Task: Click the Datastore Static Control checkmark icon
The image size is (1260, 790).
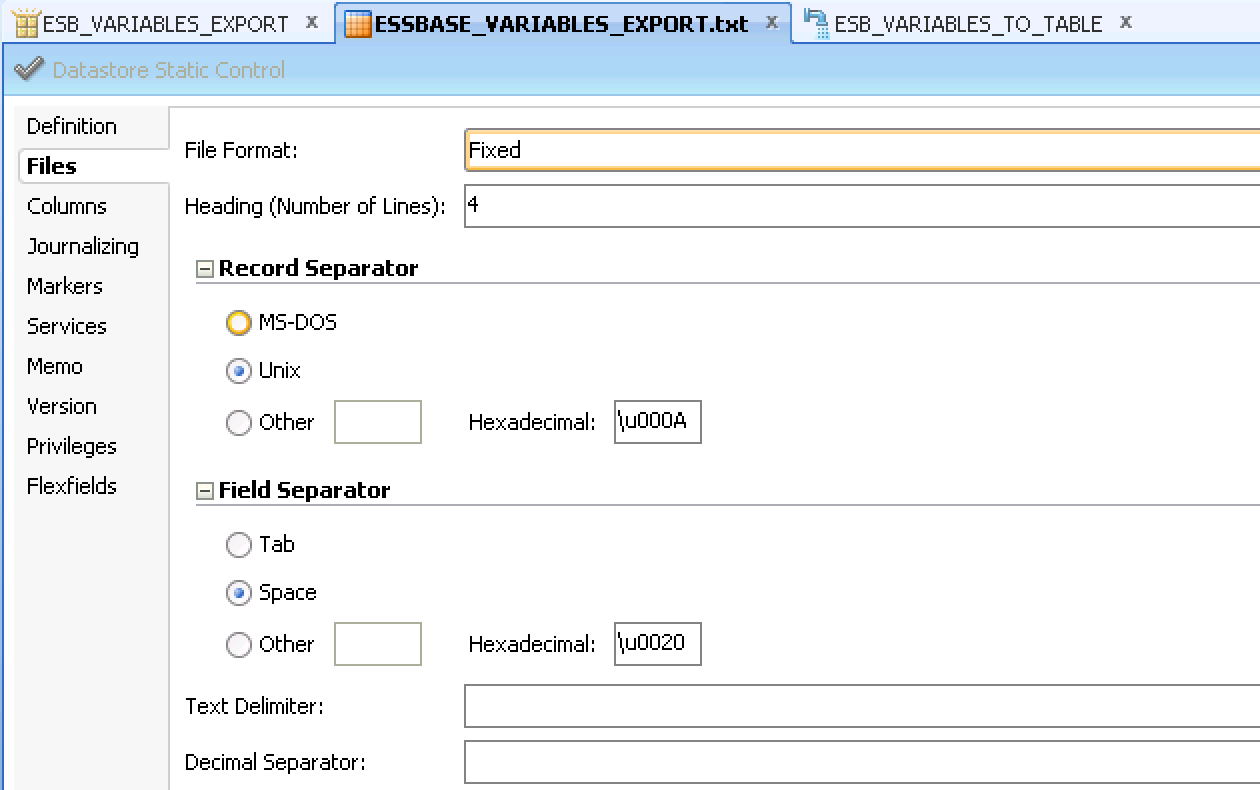Action: 30,70
